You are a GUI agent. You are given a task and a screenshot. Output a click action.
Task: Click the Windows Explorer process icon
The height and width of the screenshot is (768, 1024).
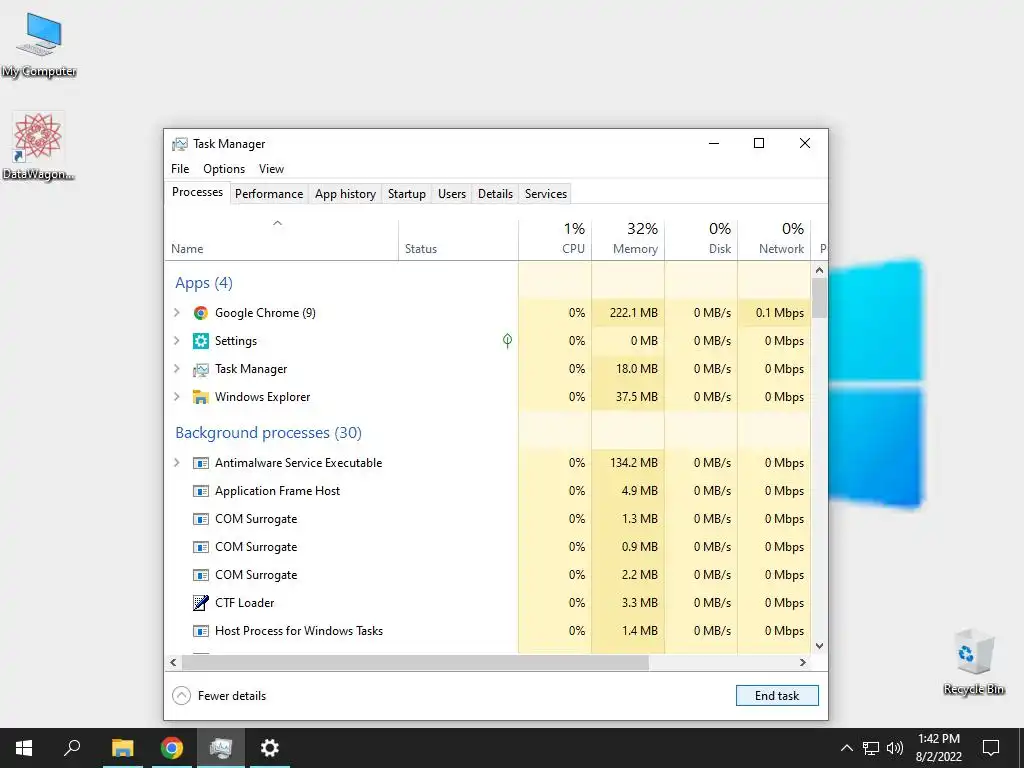(x=200, y=397)
